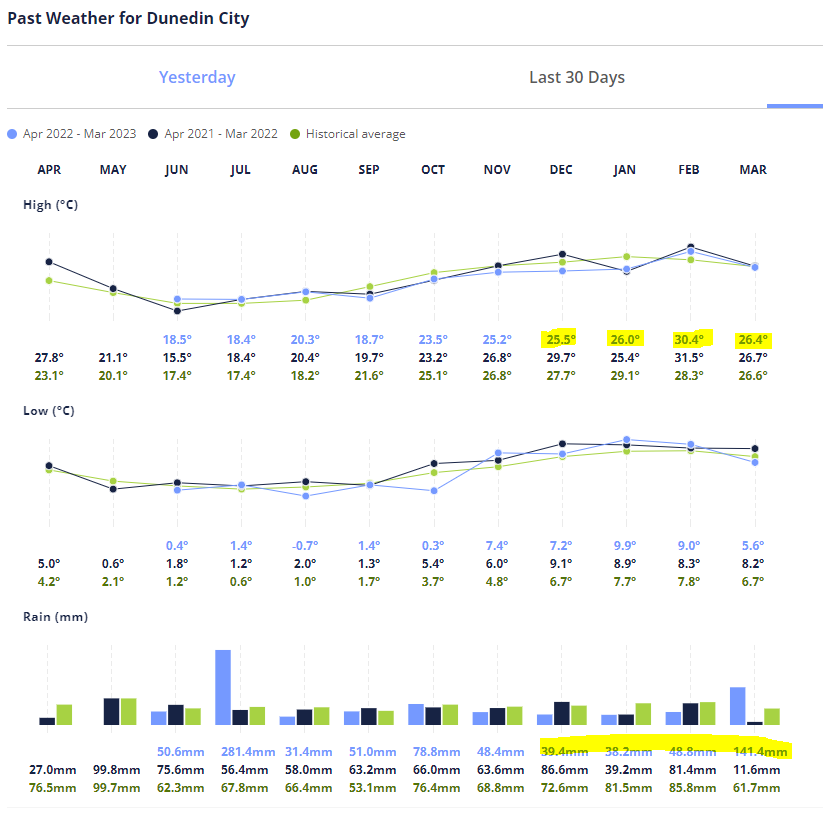This screenshot has height=816, width=823.
Task: Open the Last 30 Days tab
Action: (x=577, y=78)
